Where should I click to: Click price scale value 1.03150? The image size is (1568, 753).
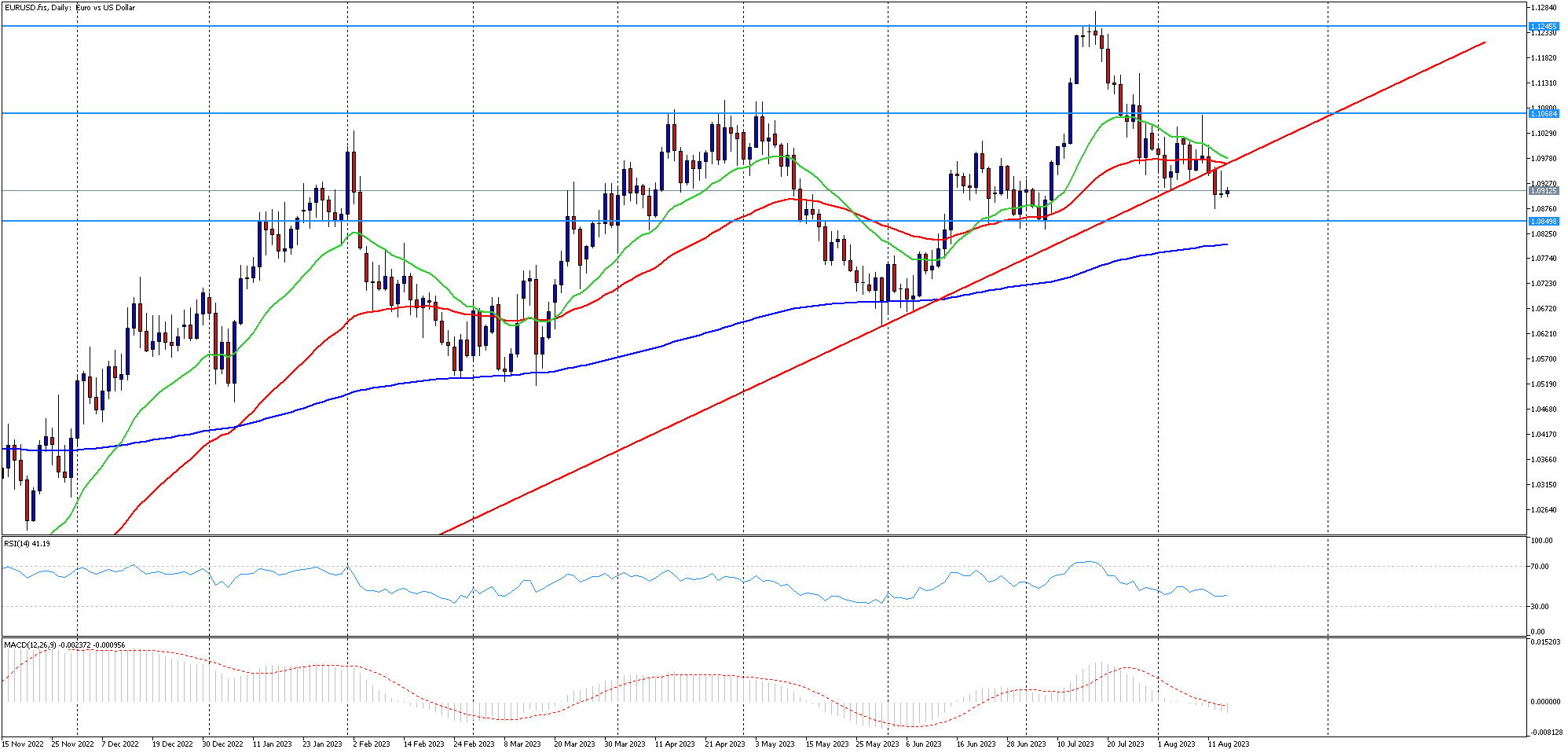click(x=1544, y=485)
